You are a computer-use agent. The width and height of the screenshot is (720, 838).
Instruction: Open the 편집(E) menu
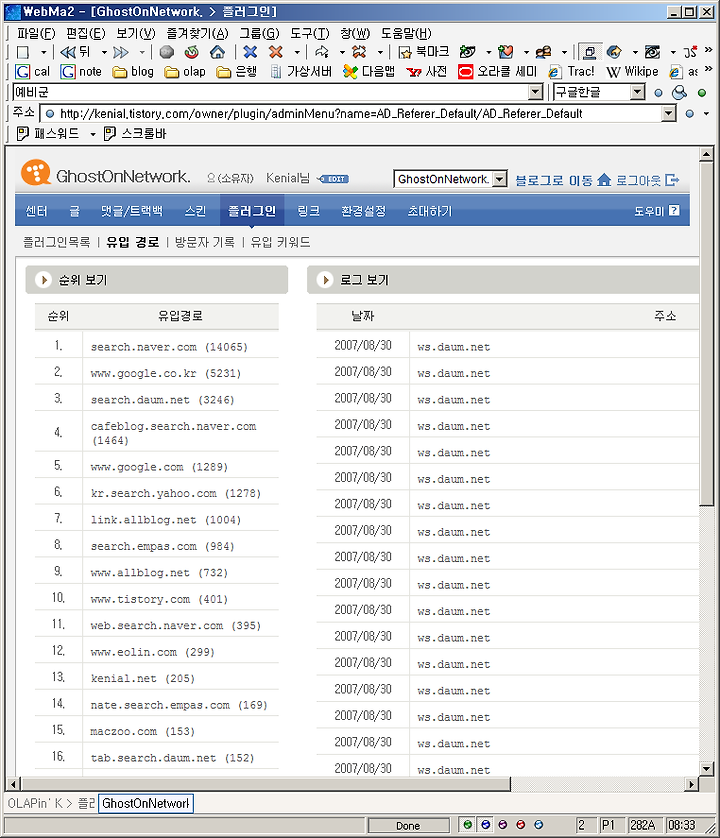coord(86,34)
